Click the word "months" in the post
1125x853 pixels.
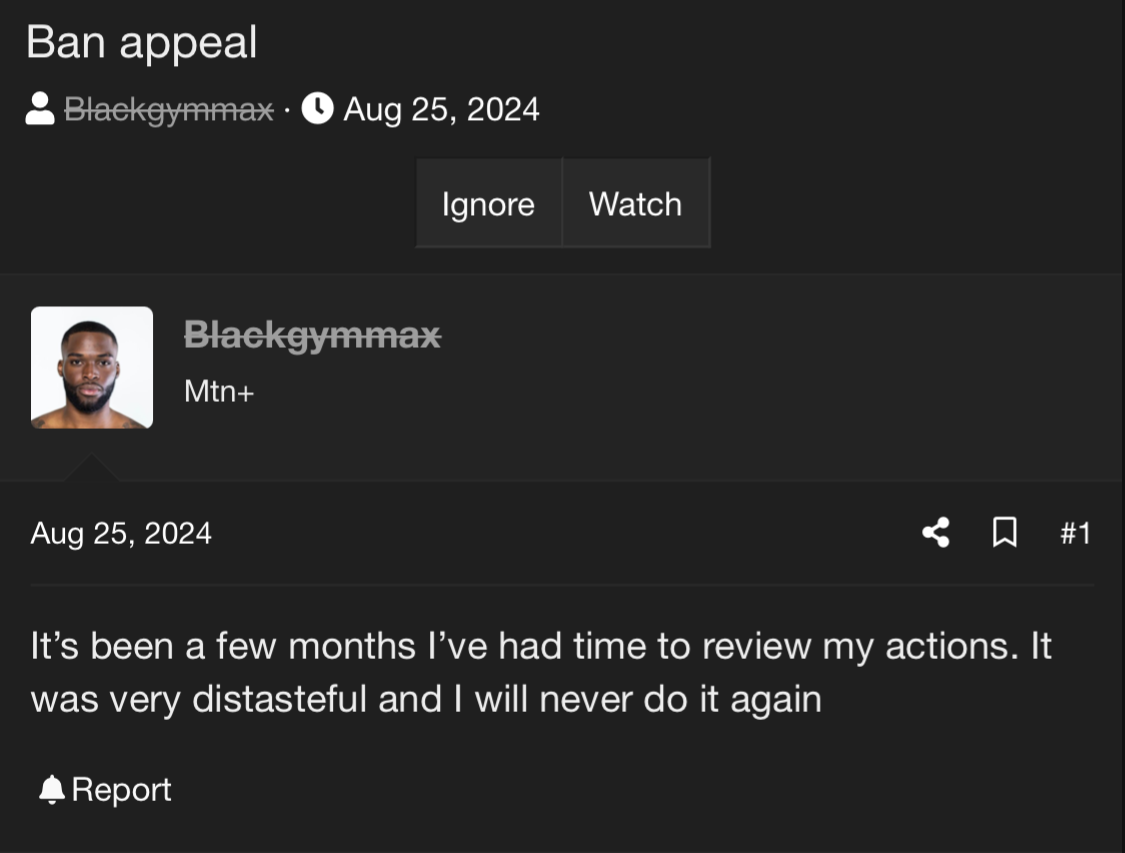(352, 646)
